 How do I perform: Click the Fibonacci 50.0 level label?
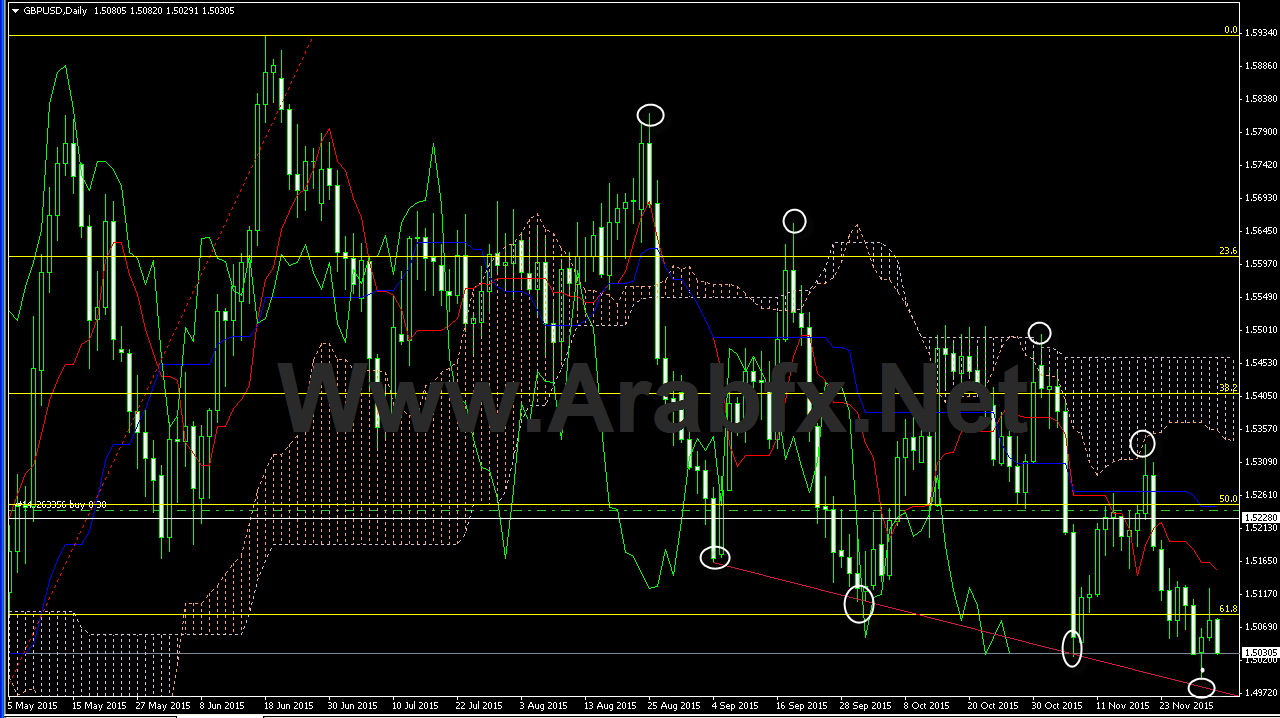pos(1229,498)
